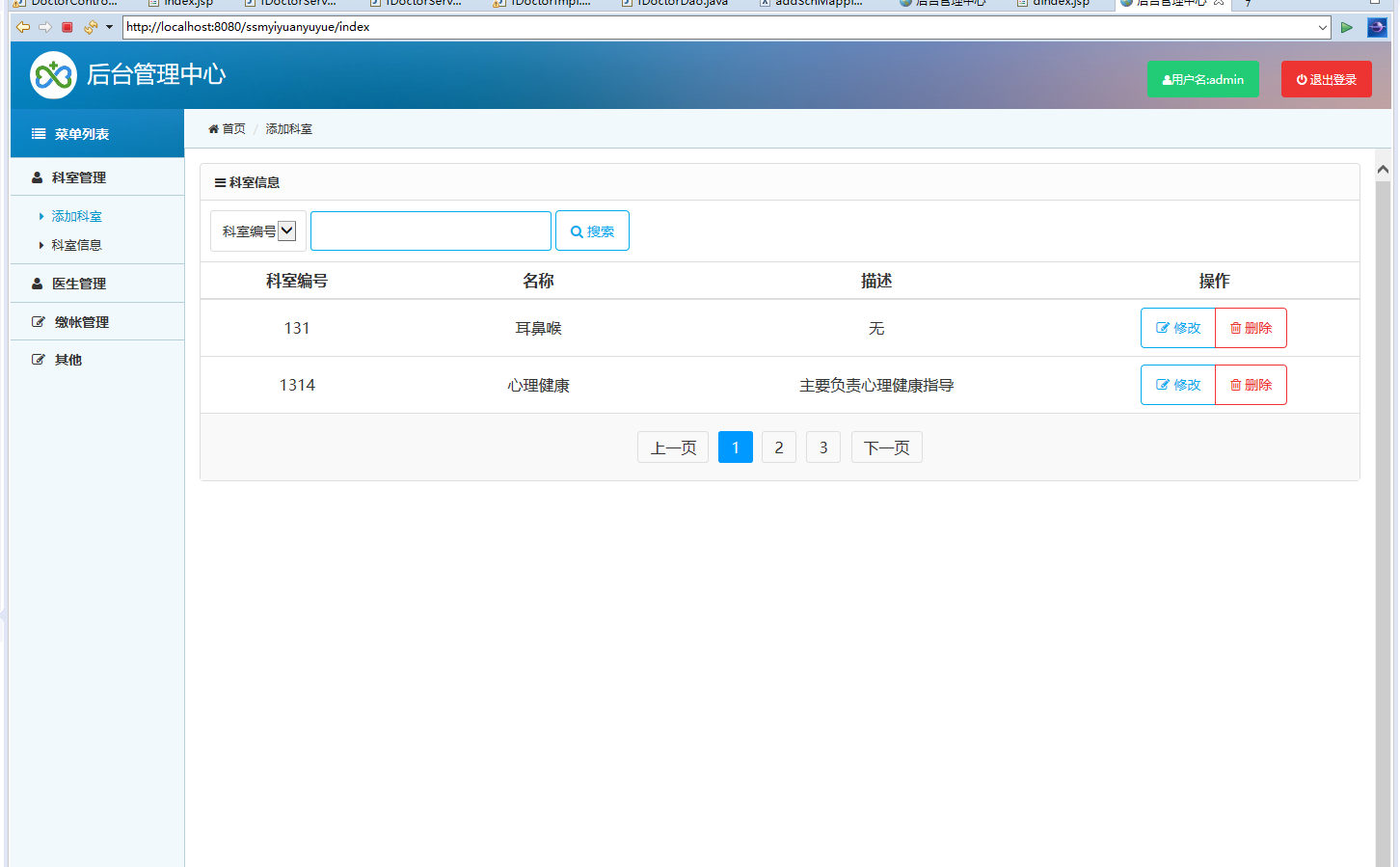Image resolution: width=1400 pixels, height=867 pixels.
Task: Open the dindex.jsp editor tab
Action: pyautogui.click(x=1056, y=4)
